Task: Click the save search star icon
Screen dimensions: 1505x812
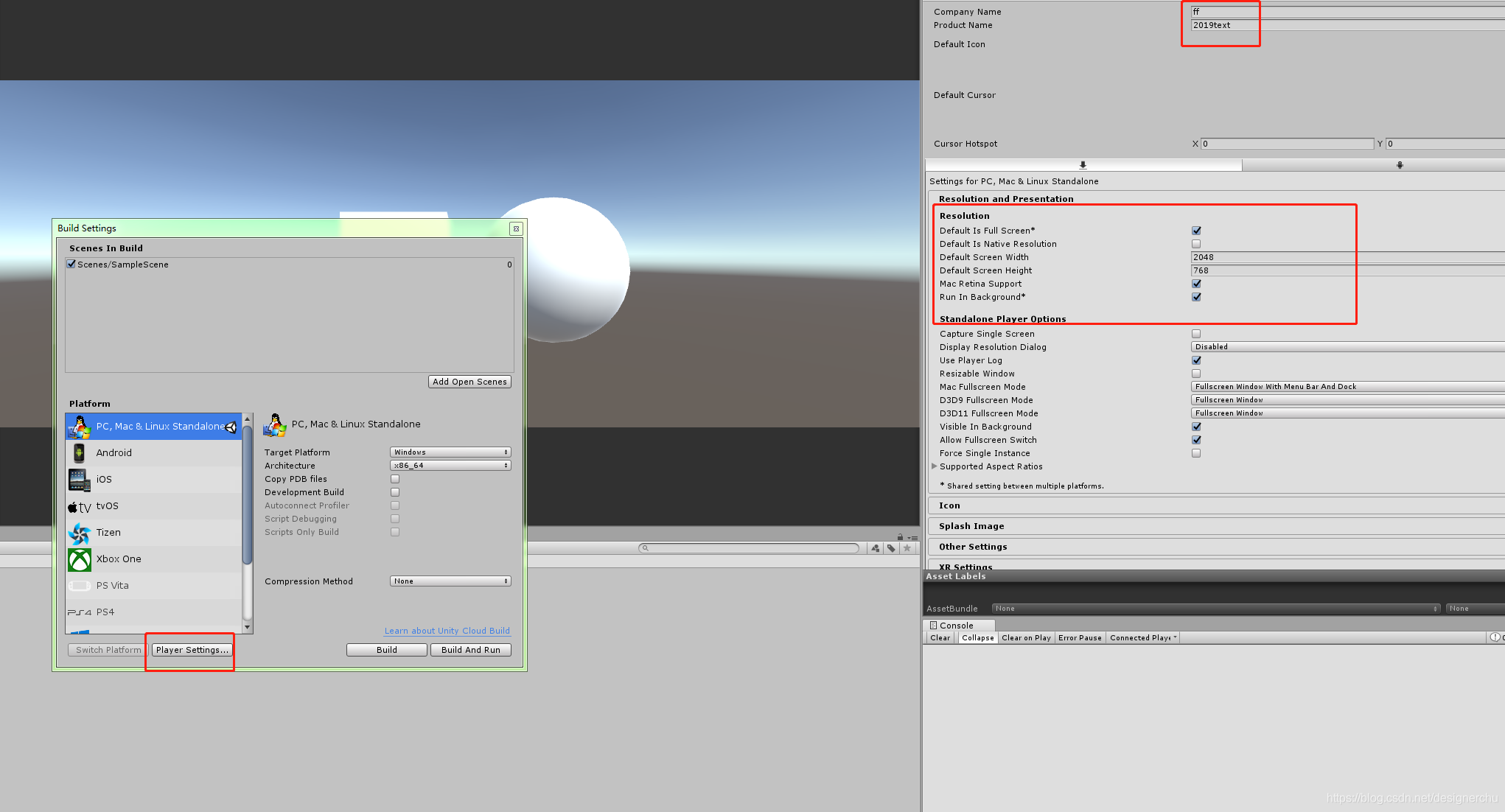Action: [x=907, y=548]
